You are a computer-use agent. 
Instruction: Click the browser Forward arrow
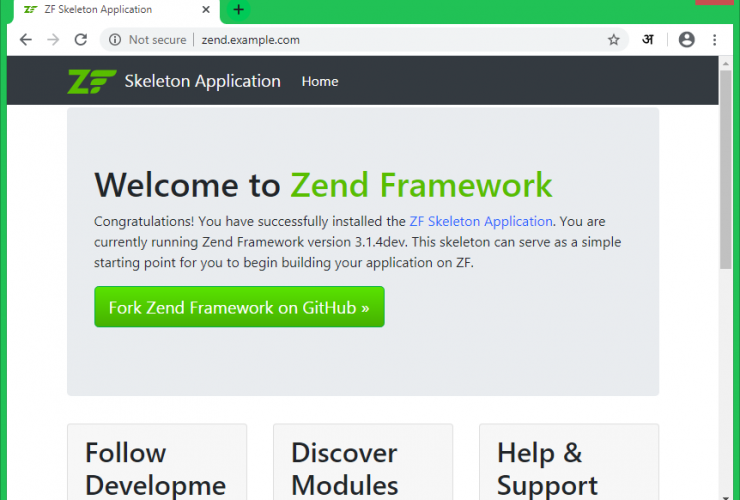(53, 40)
